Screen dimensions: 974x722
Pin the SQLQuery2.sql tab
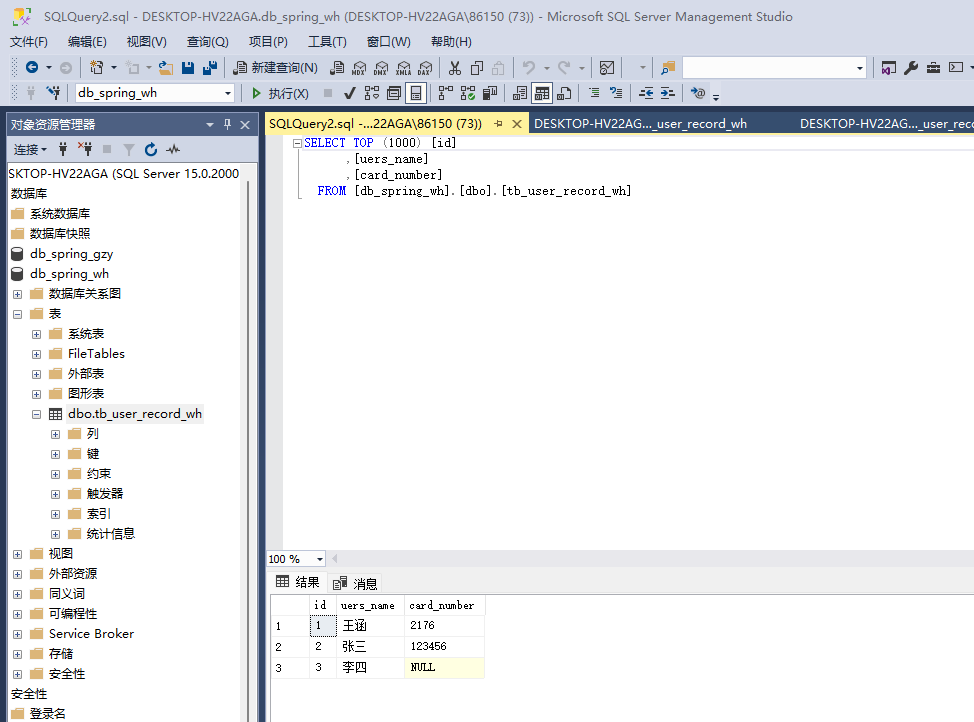pyautogui.click(x=498, y=124)
